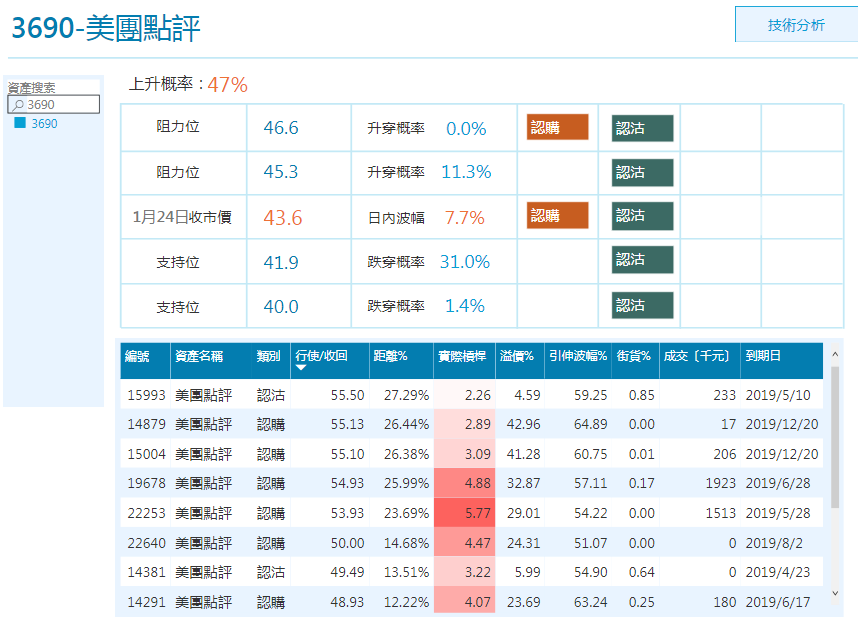Select warrant code 14879
This screenshot has height=628, width=858.
(146, 424)
